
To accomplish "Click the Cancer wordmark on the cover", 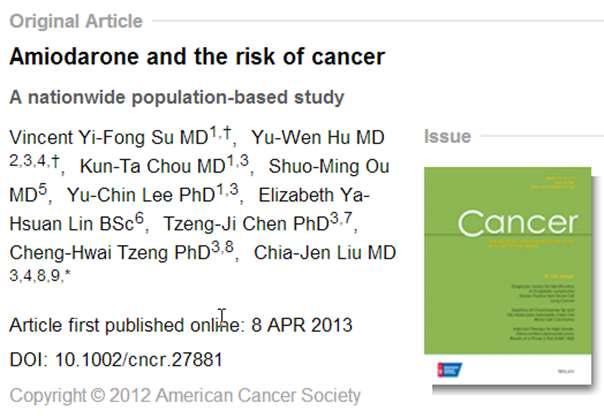I will click(x=518, y=223).
